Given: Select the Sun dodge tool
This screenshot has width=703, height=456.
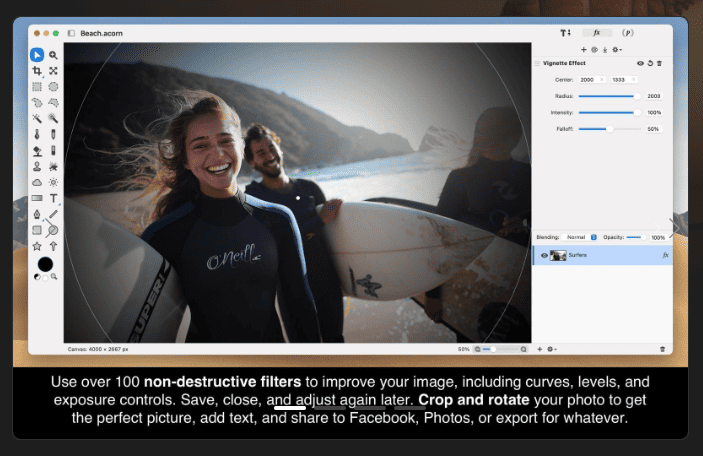Looking at the screenshot, I should pos(53,182).
